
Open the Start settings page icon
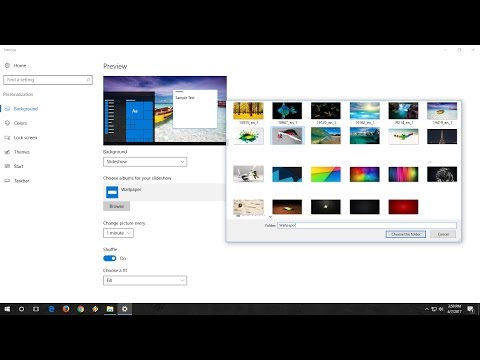pos(7,166)
